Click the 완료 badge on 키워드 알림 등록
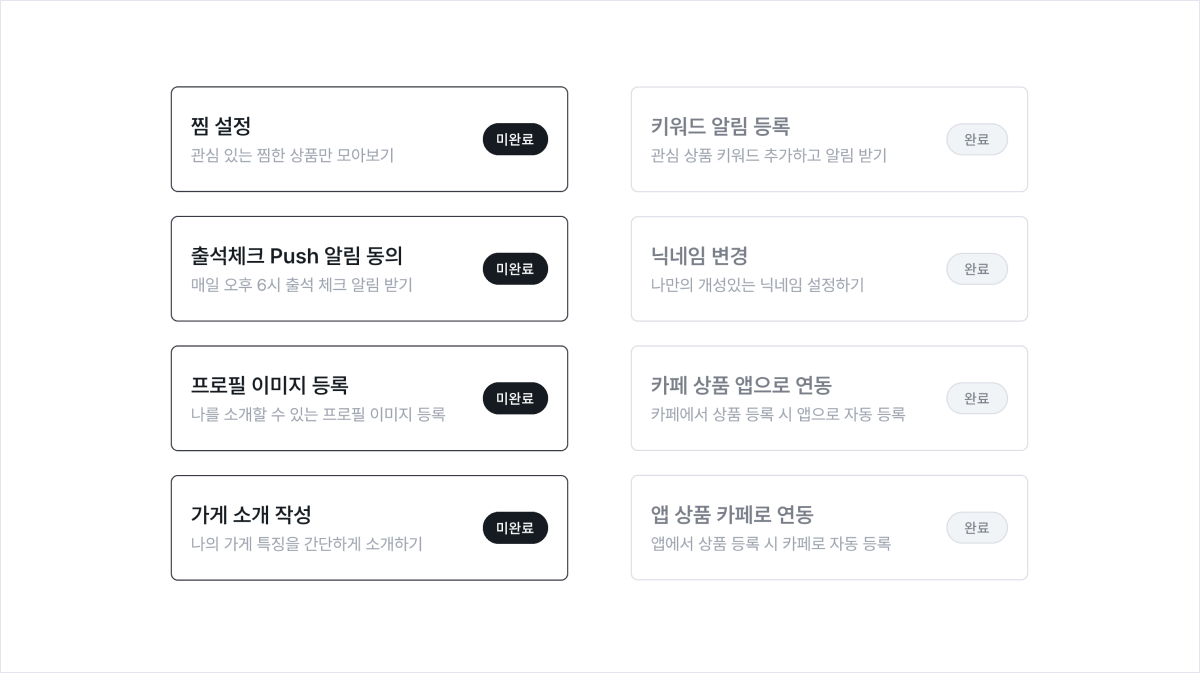The width and height of the screenshot is (1200, 673). click(x=977, y=139)
